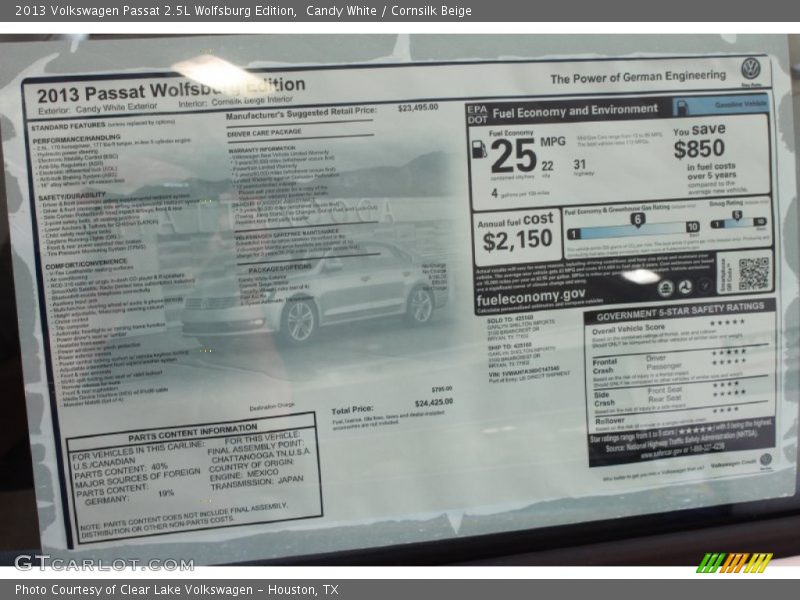This screenshot has height=600, width=800.
Task: Click 'in fuel costs over 5 years' text
Action: (x=711, y=171)
